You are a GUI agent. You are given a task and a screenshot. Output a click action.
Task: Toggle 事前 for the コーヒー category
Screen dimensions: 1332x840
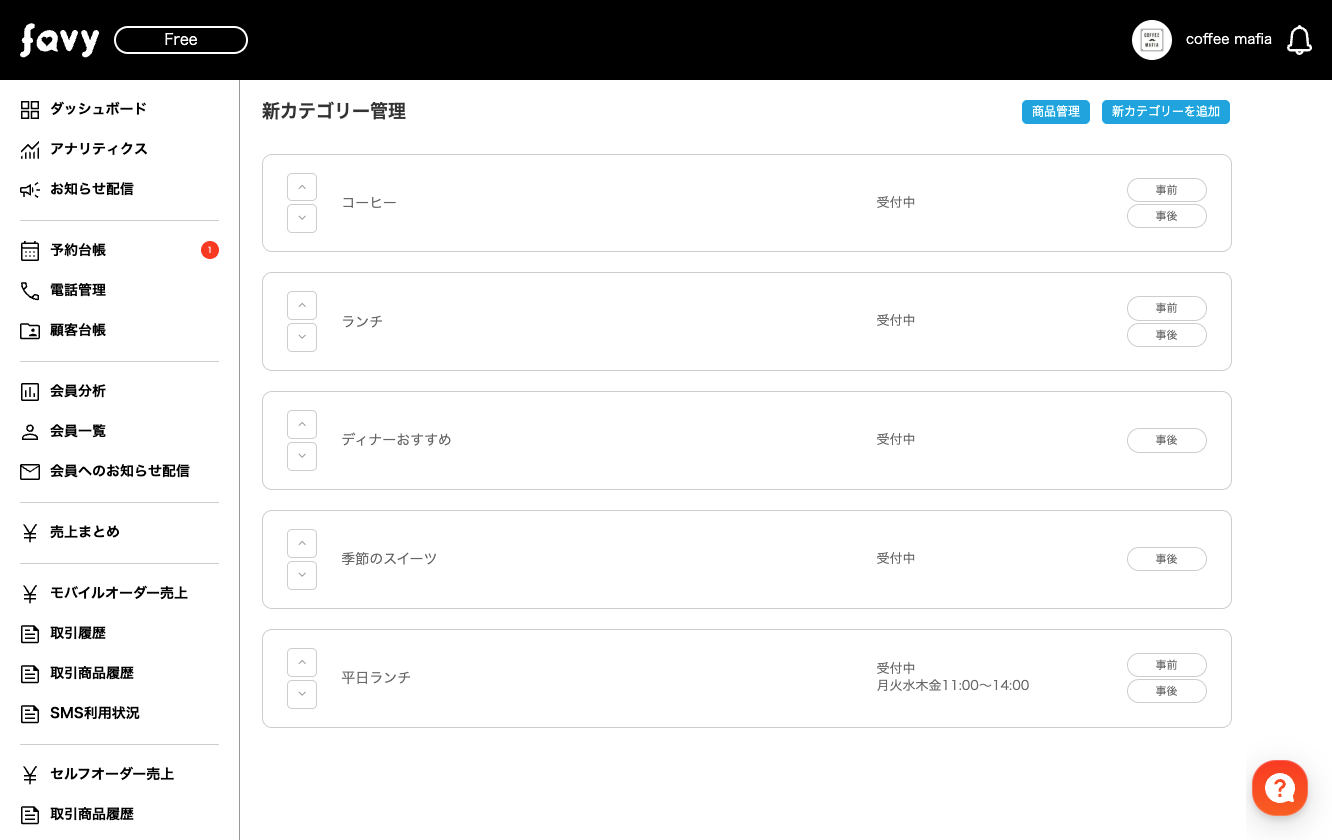1166,190
